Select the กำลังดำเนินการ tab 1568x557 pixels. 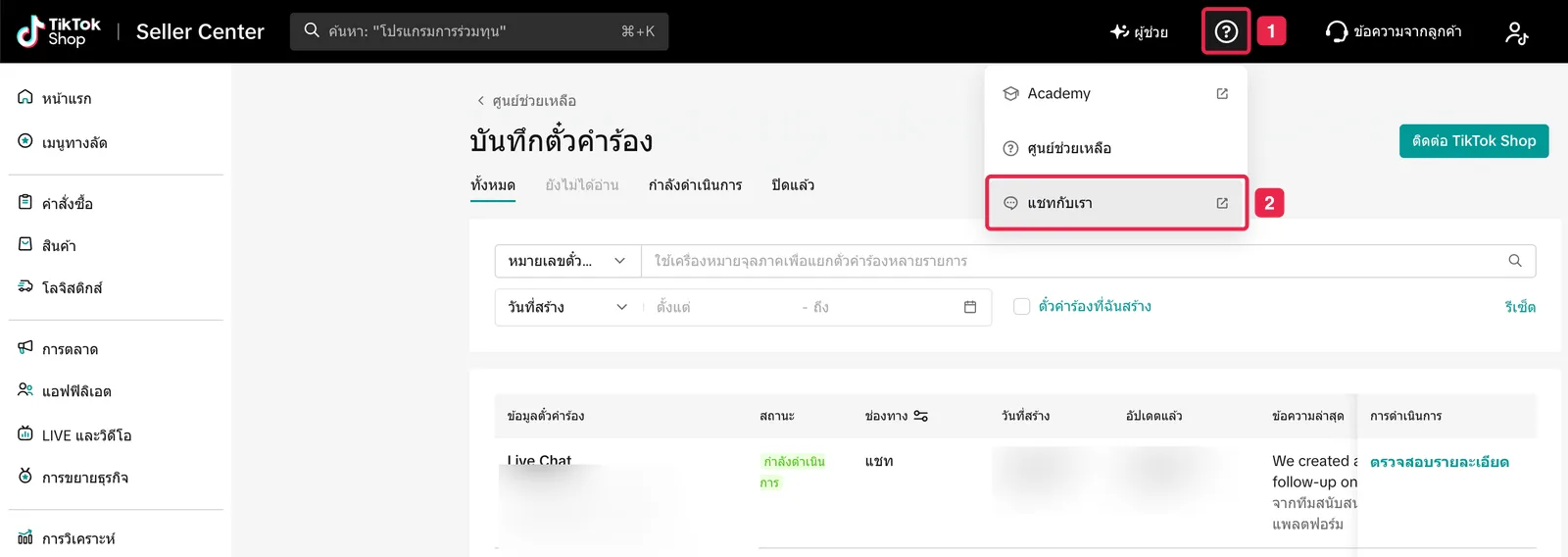pyautogui.click(x=695, y=185)
